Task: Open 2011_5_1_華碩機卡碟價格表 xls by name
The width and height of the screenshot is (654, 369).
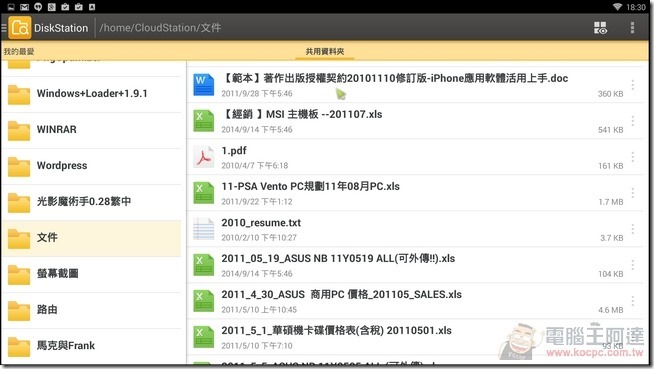Action: [x=337, y=331]
